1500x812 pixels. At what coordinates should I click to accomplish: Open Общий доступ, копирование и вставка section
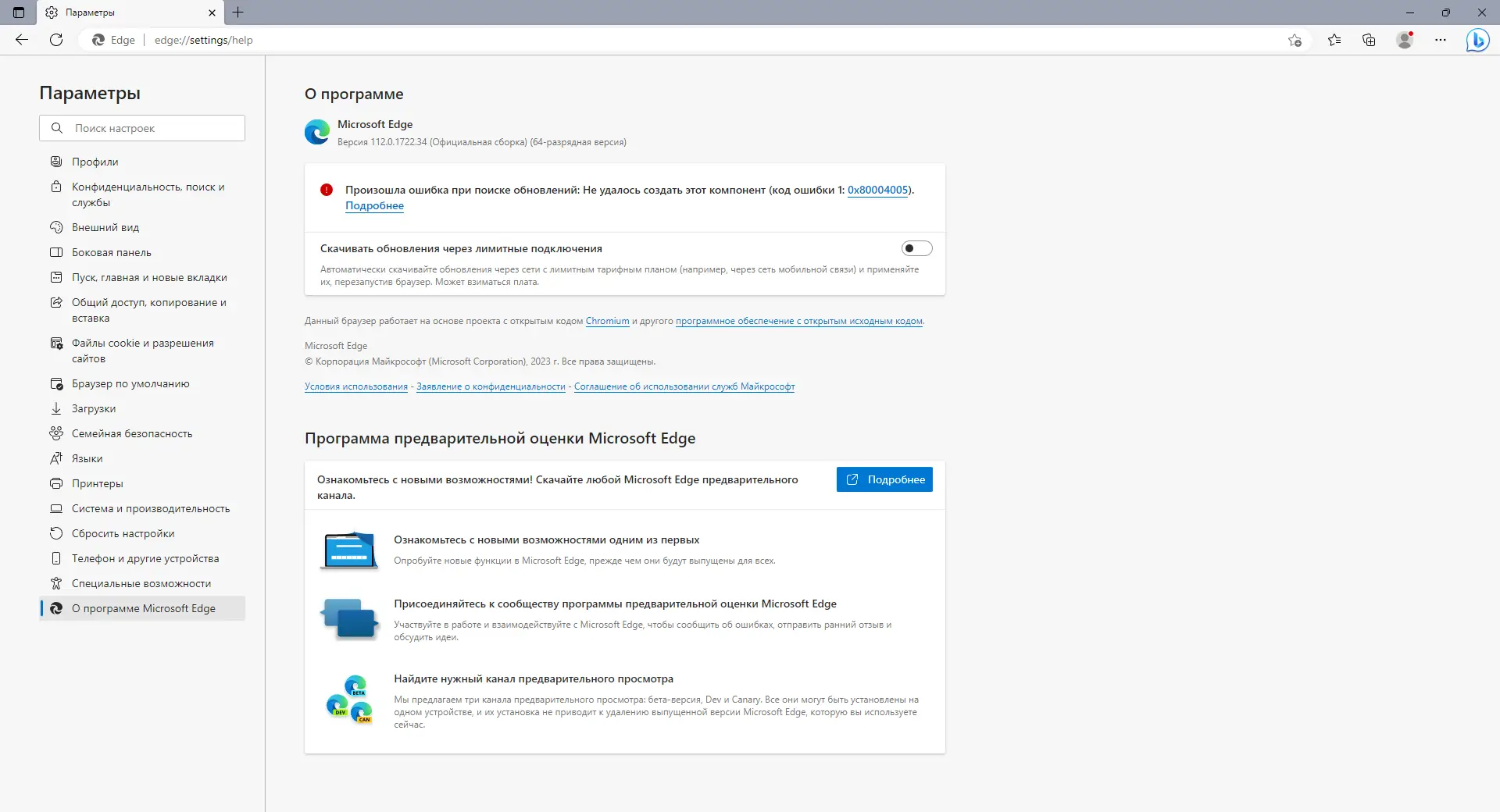142,310
